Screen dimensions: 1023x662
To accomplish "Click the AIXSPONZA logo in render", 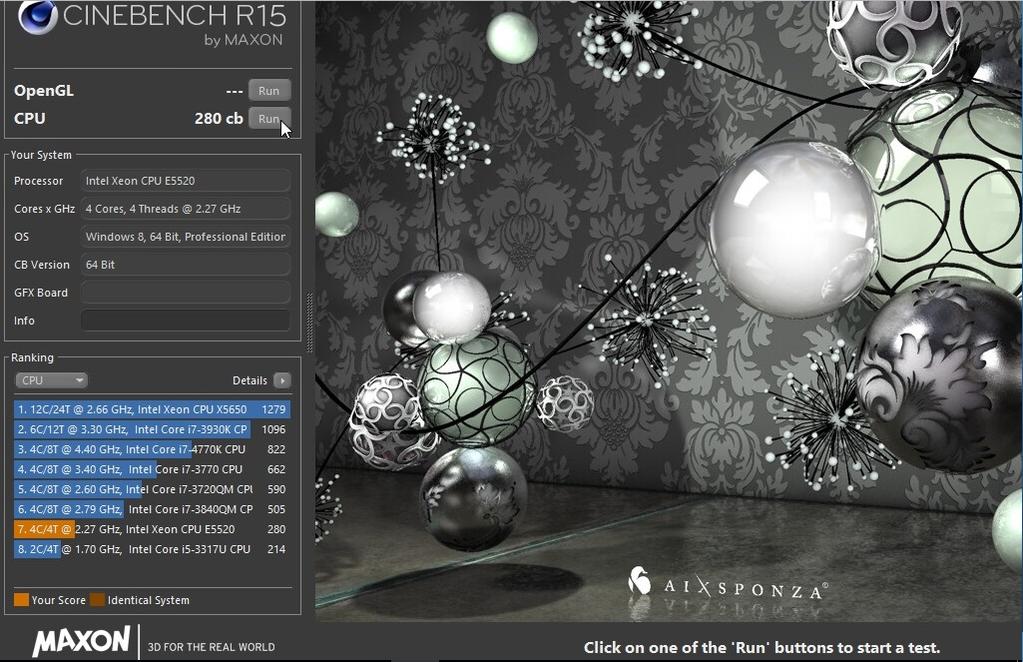I will [x=727, y=582].
